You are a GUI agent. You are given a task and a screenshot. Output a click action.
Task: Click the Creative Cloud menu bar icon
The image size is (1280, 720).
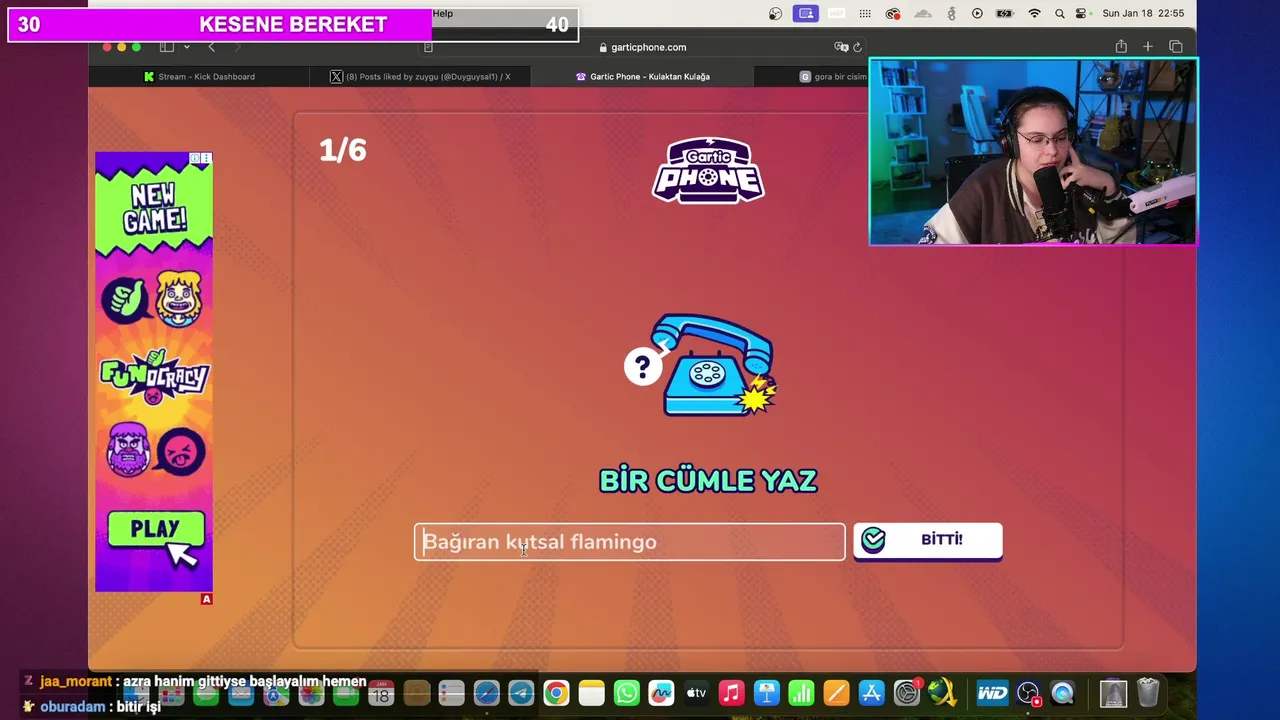894,13
